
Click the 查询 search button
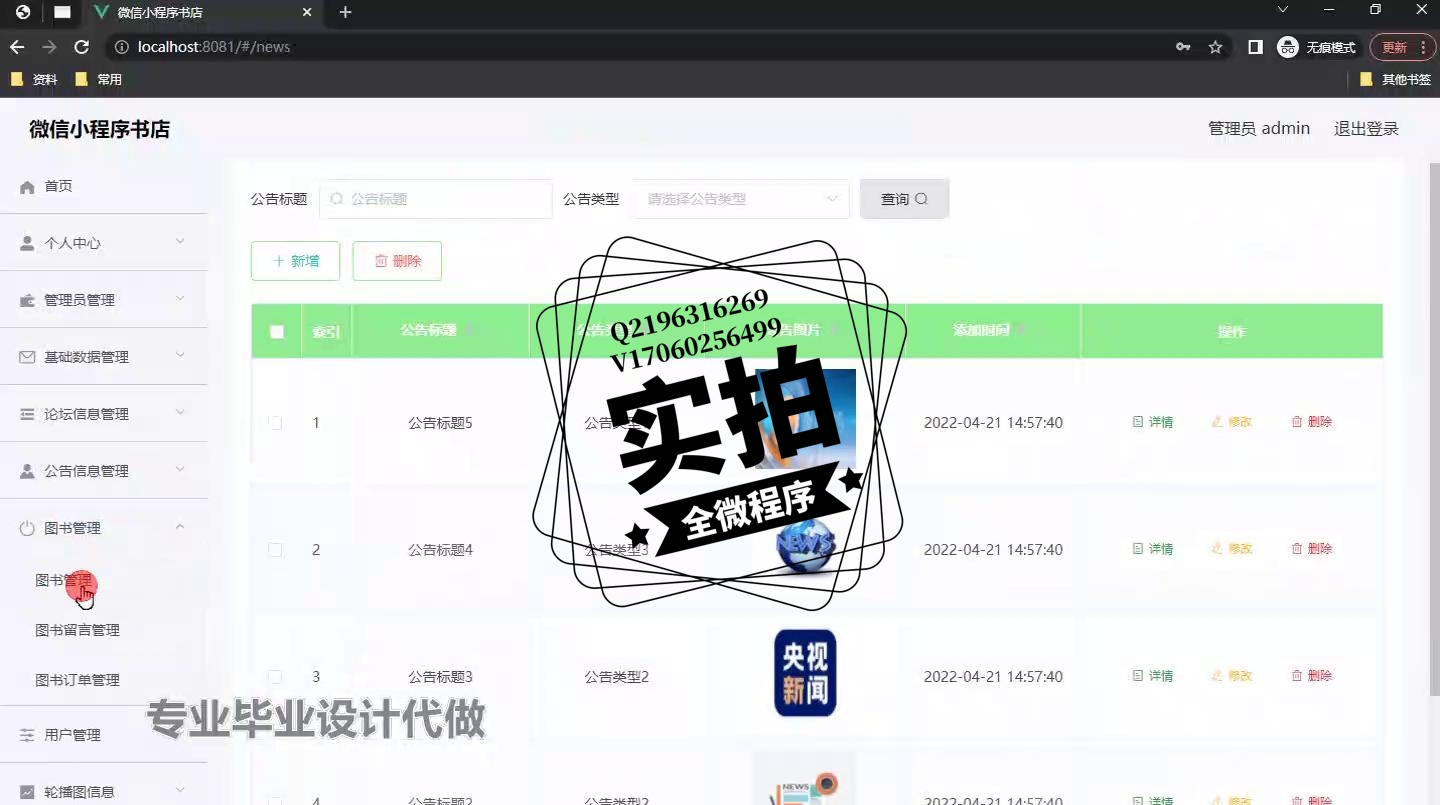pyautogui.click(x=904, y=199)
